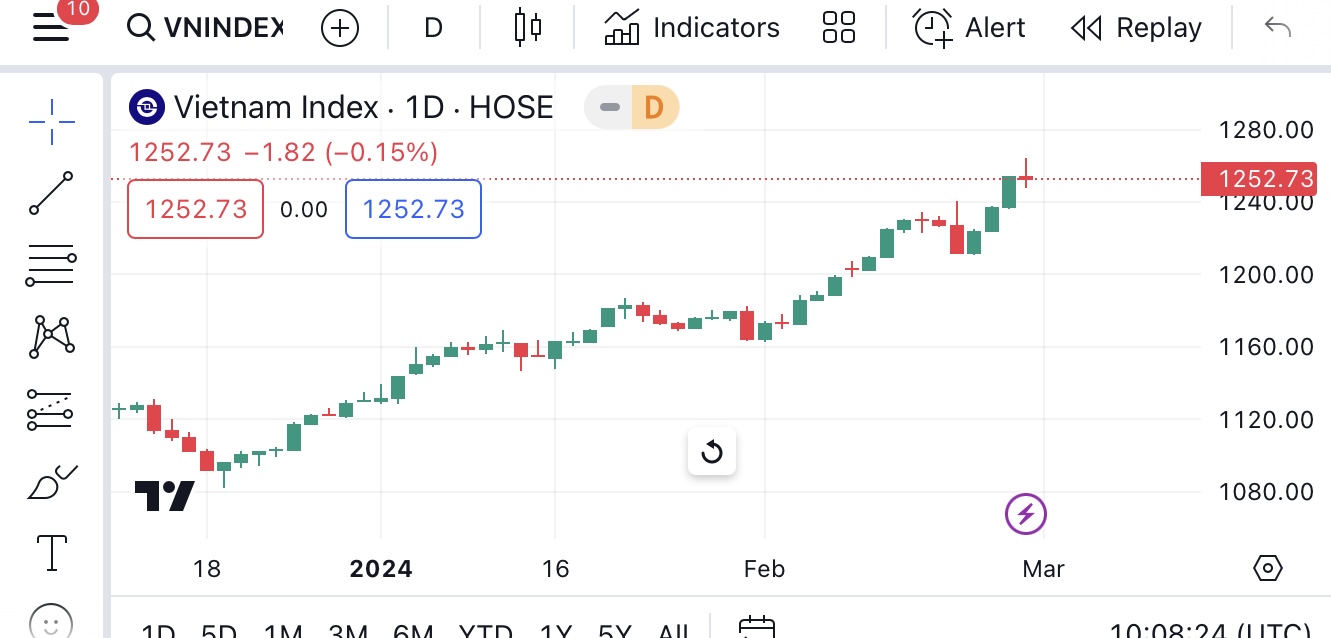Click the blue 1252.73 buy button
The height and width of the screenshot is (638, 1331).
click(413, 209)
